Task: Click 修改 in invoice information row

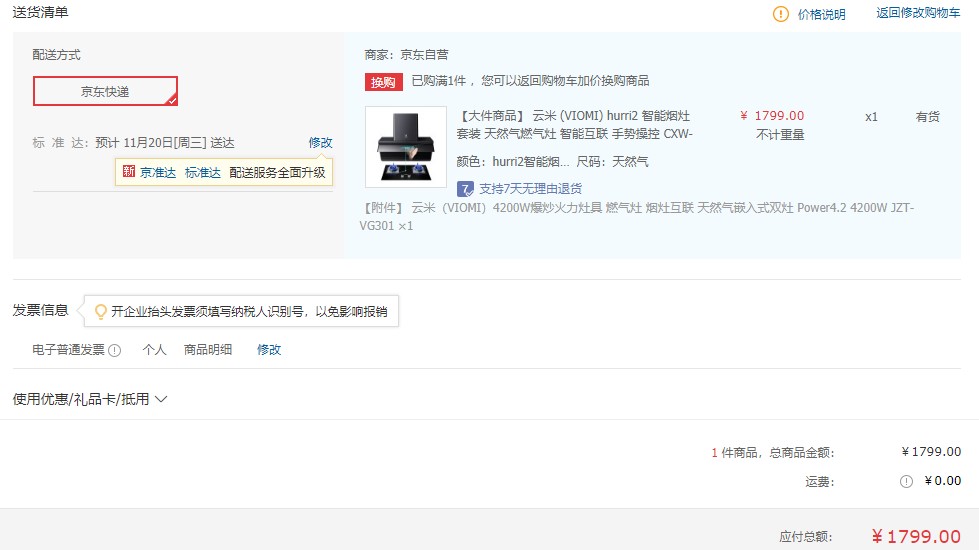Action: point(268,350)
